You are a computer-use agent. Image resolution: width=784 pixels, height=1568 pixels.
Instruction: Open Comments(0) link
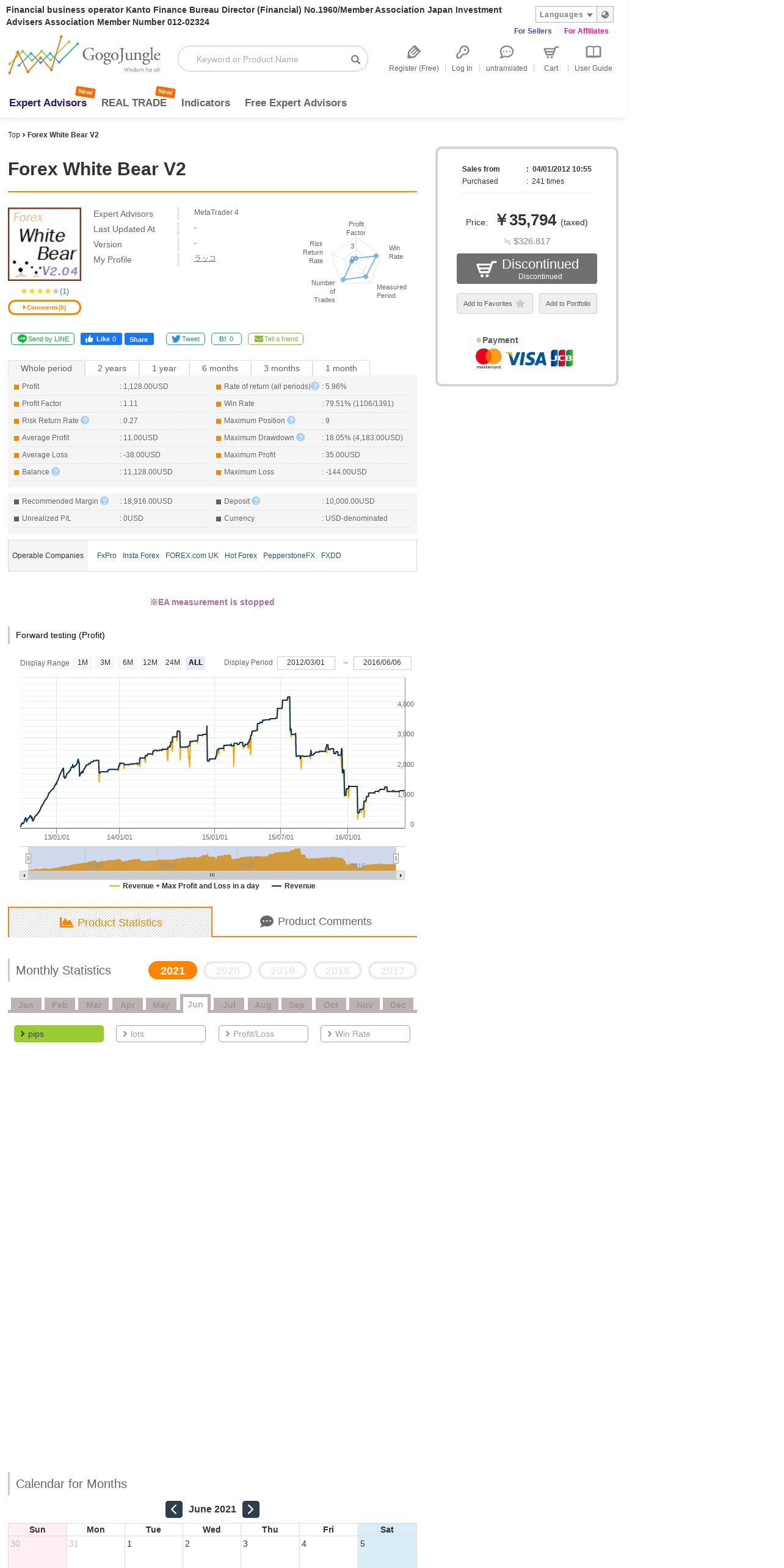point(45,307)
